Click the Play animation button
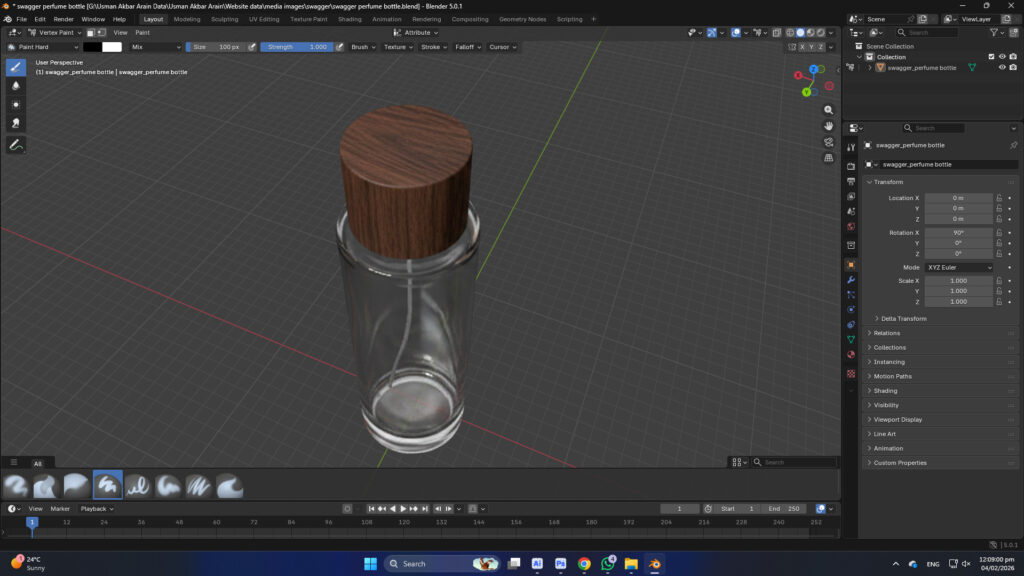Viewport: 1024px width, 576px height. 403,509
